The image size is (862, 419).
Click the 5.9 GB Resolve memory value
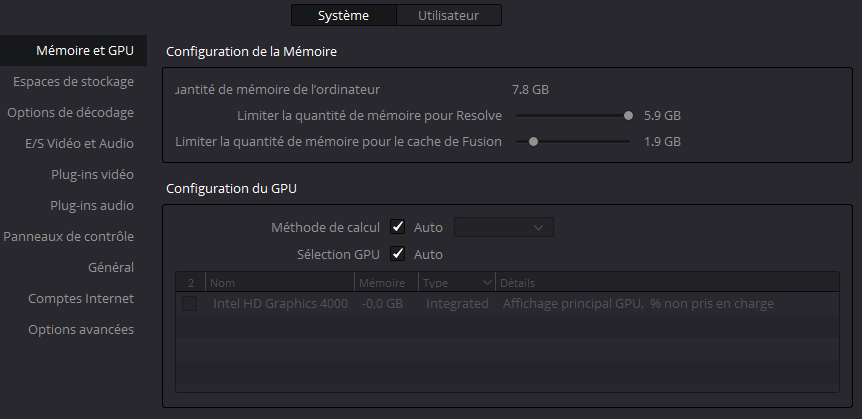tap(662, 115)
